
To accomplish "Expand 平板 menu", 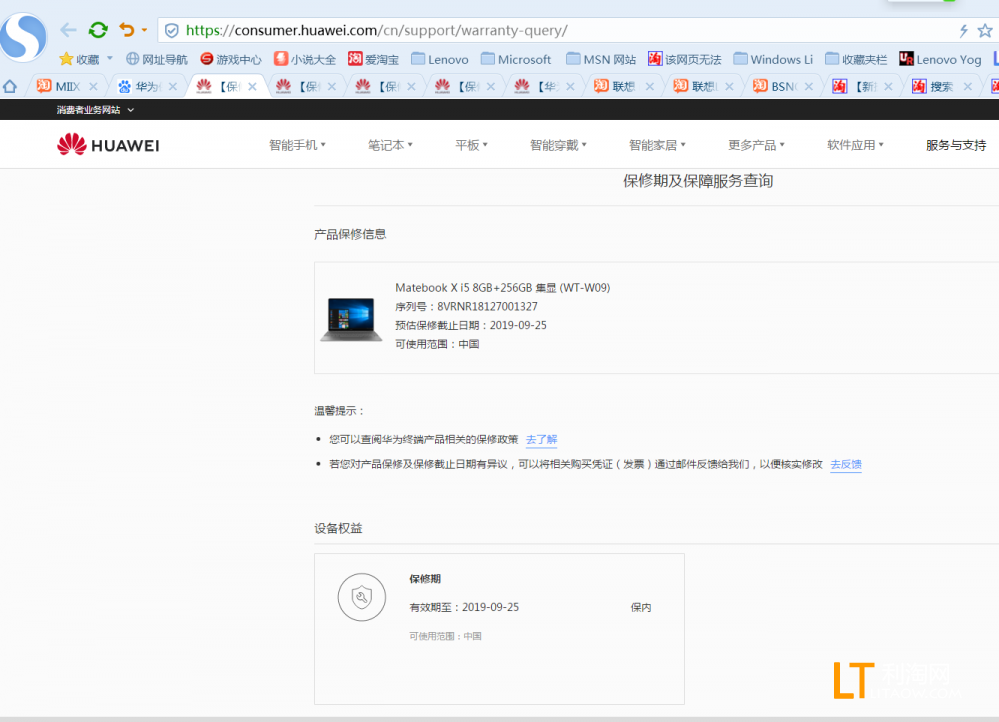I will coord(471,145).
